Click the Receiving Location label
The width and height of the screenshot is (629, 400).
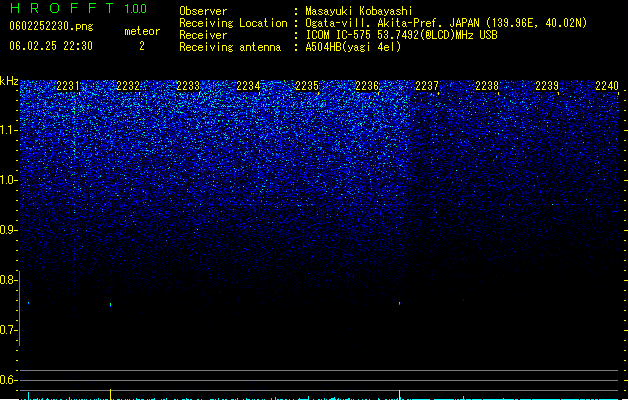233,23
